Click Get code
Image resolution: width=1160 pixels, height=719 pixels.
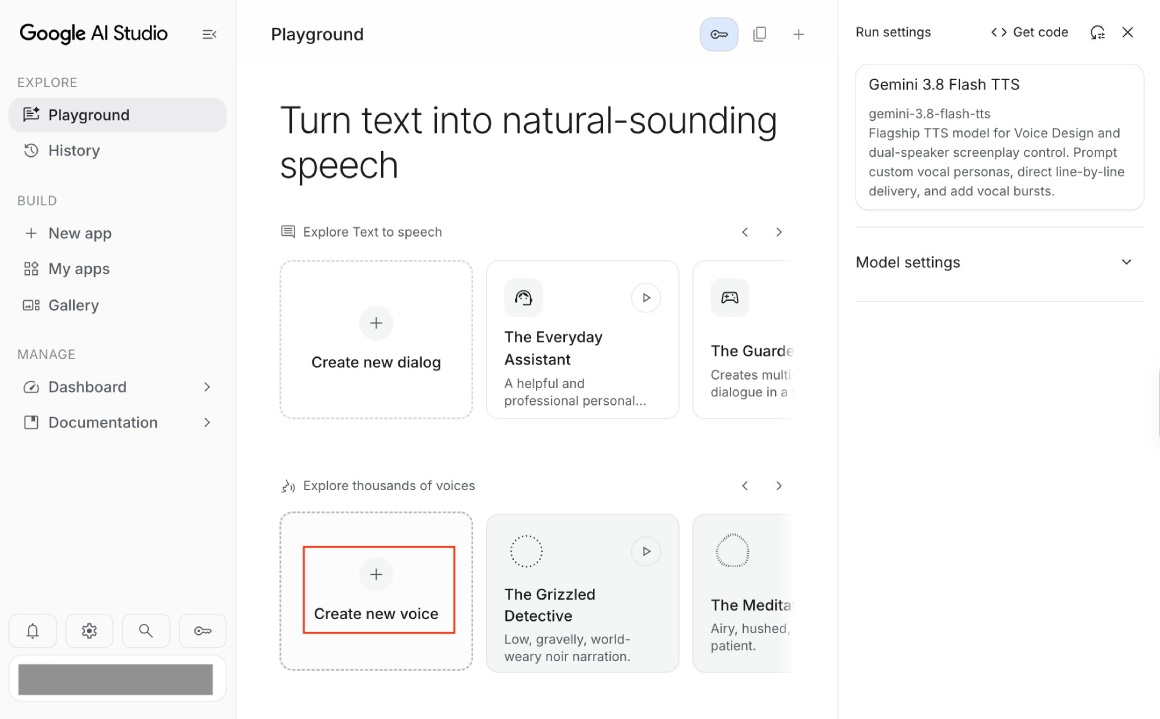(1030, 32)
